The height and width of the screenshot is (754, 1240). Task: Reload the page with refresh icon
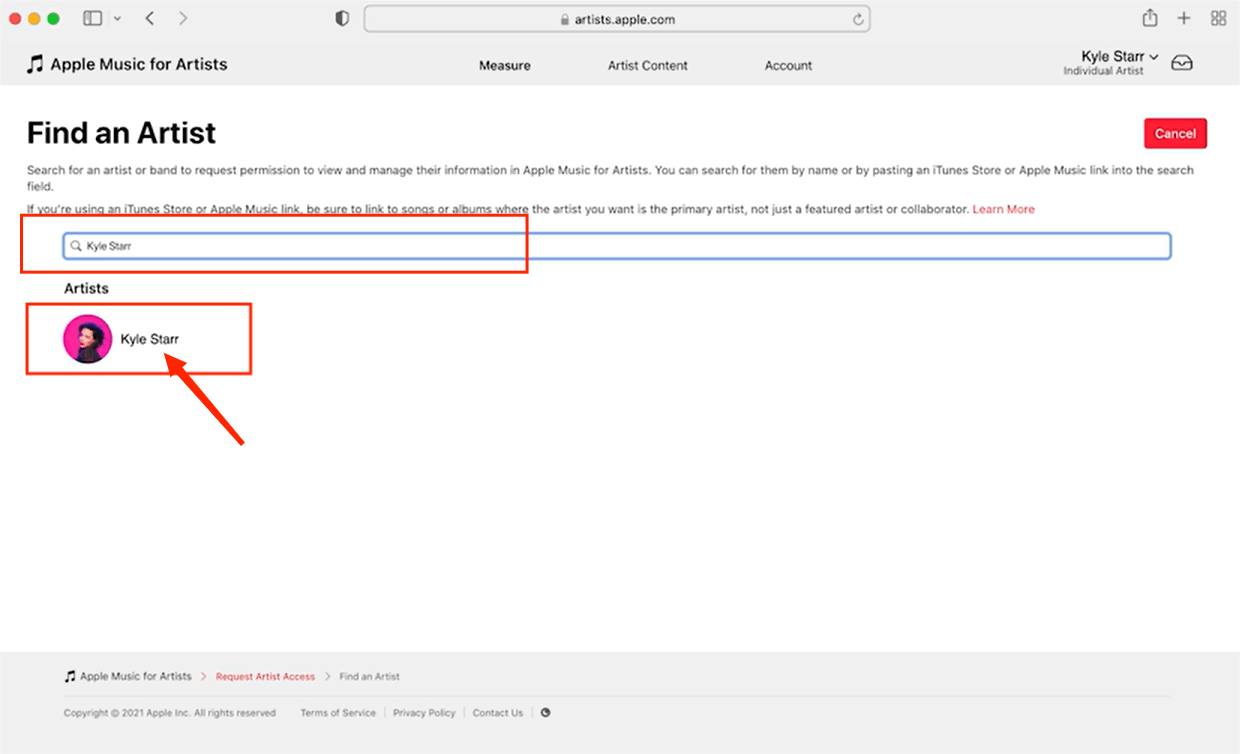click(858, 19)
